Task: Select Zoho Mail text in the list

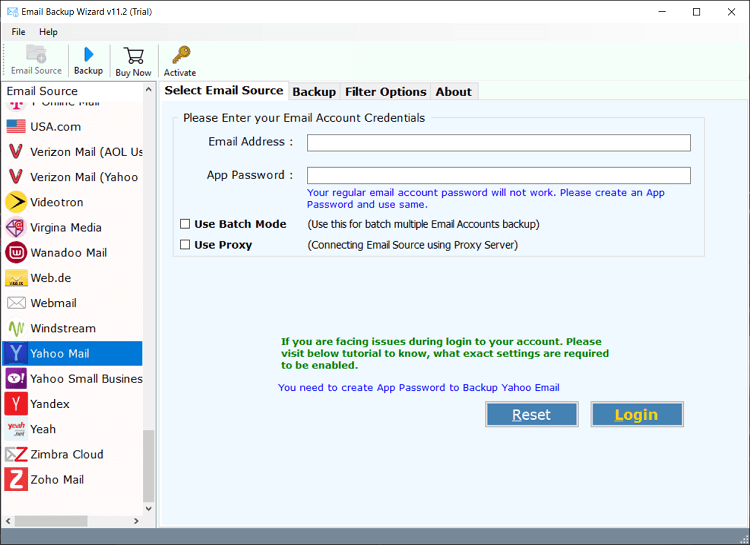Action: [x=57, y=479]
